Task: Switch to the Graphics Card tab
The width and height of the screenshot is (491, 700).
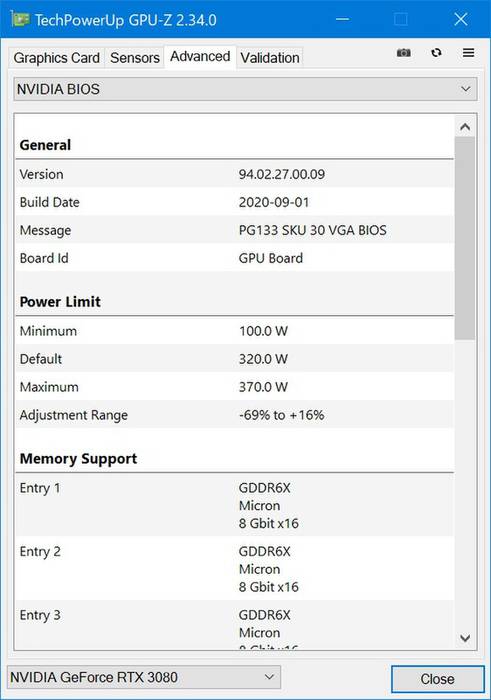Action: pos(57,58)
